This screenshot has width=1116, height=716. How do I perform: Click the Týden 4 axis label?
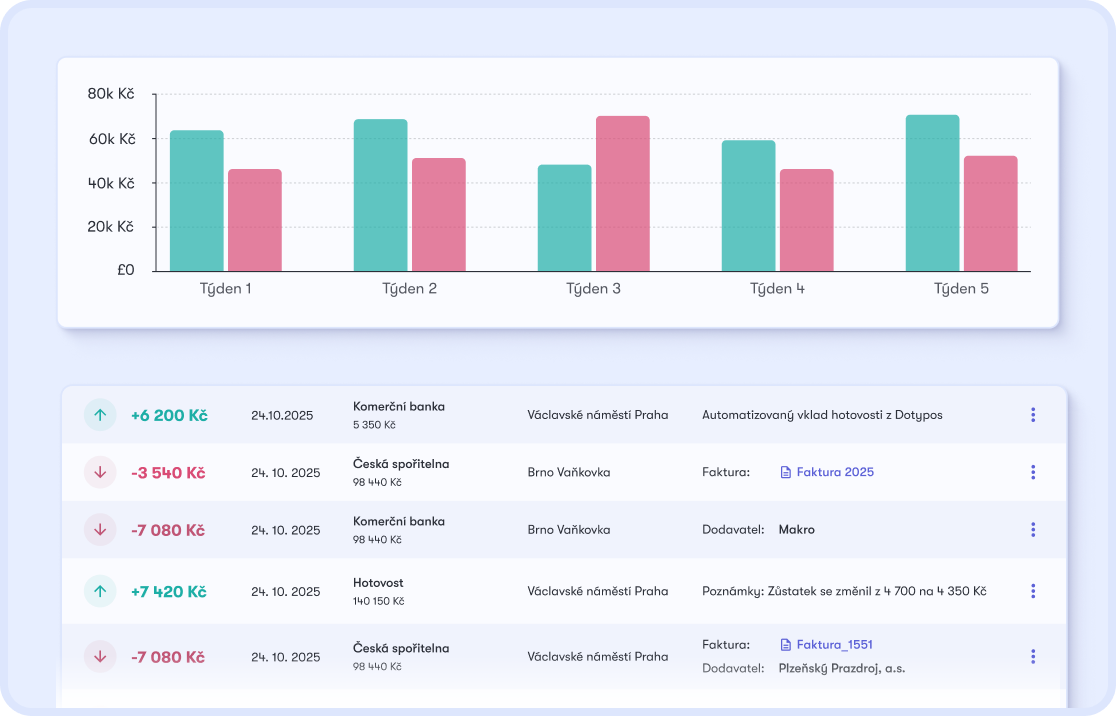click(x=777, y=288)
